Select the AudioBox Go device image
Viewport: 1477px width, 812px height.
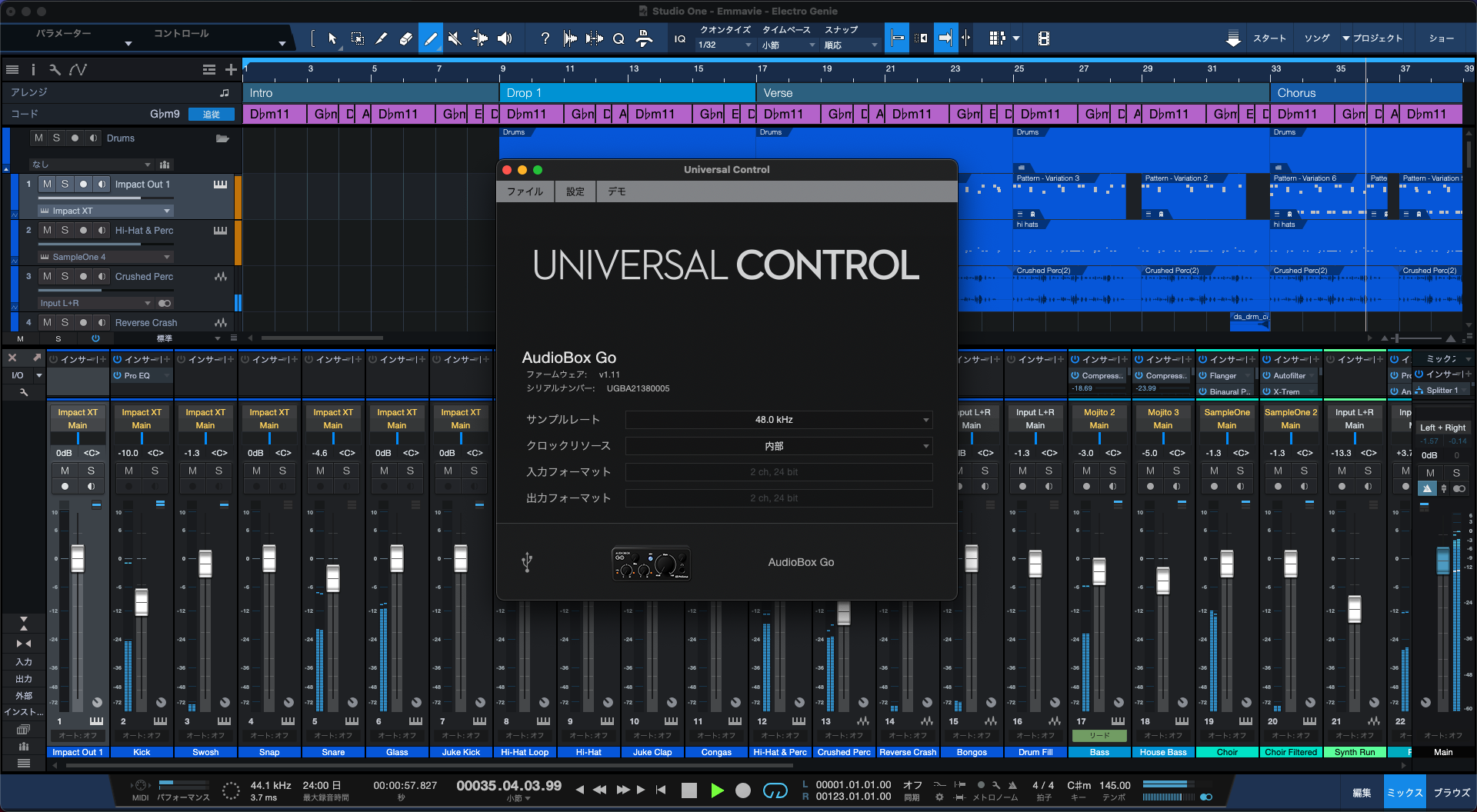(x=651, y=563)
